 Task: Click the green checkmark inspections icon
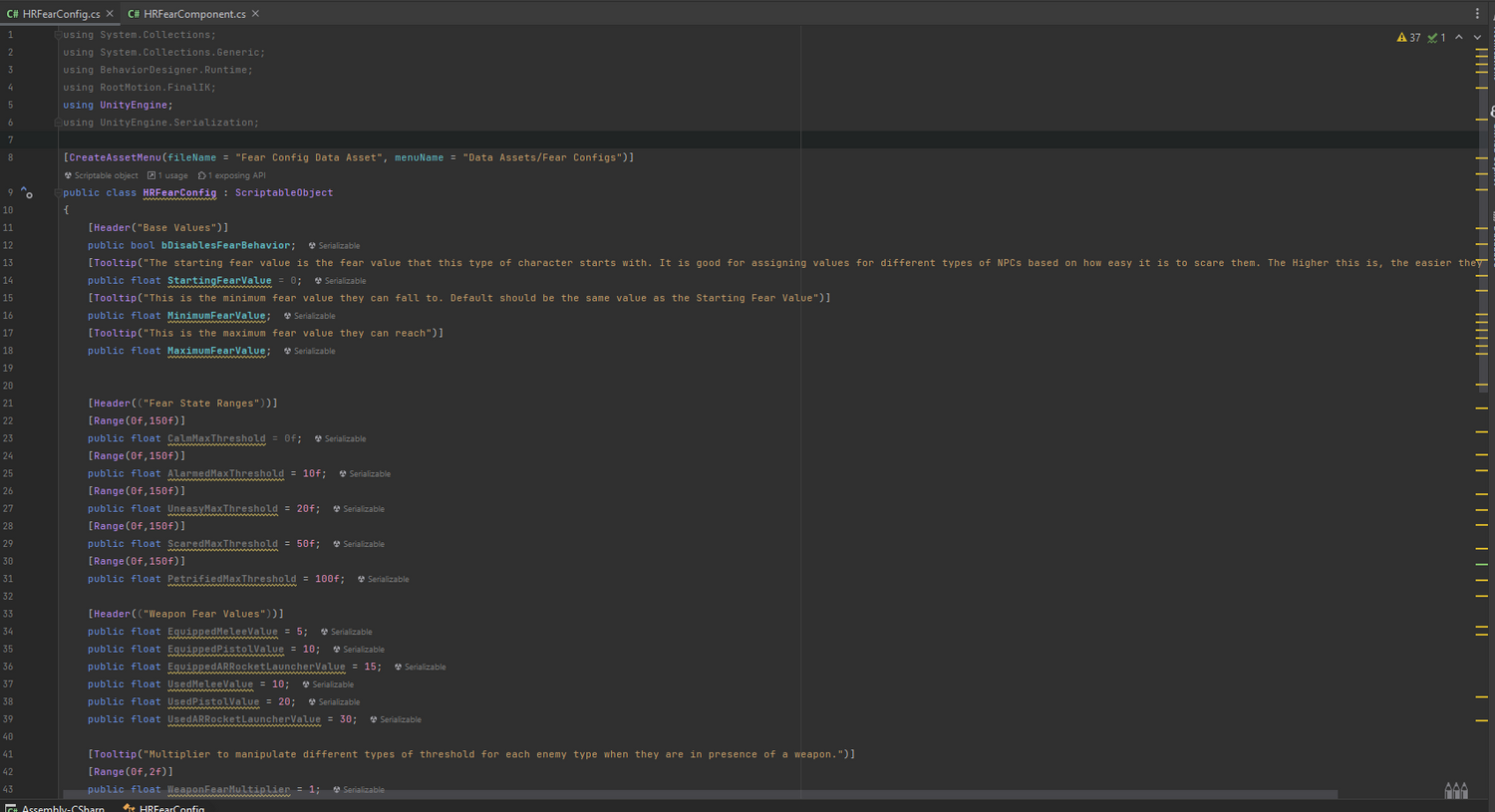tap(1431, 36)
